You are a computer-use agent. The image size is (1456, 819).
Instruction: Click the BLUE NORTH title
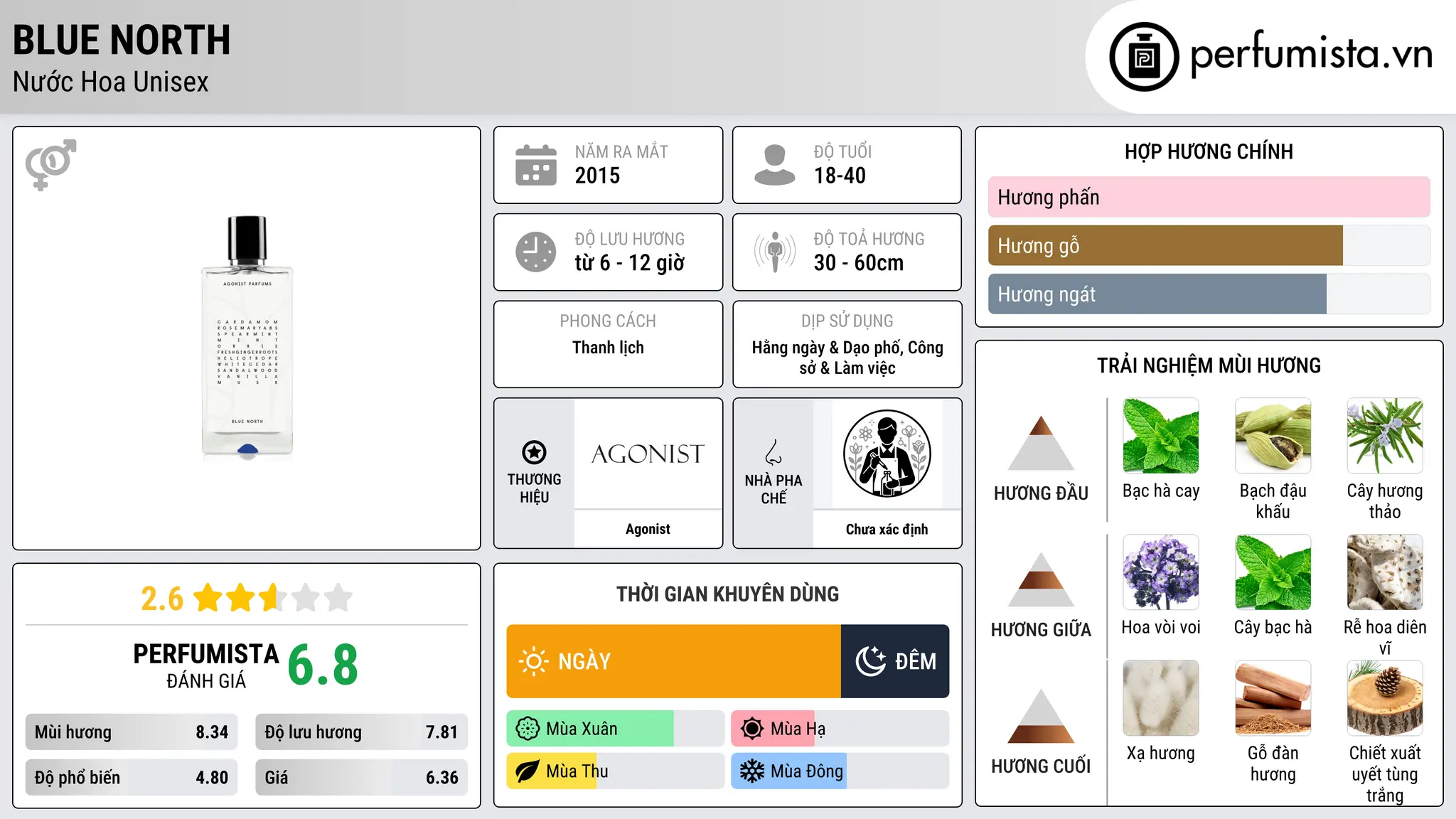[122, 40]
